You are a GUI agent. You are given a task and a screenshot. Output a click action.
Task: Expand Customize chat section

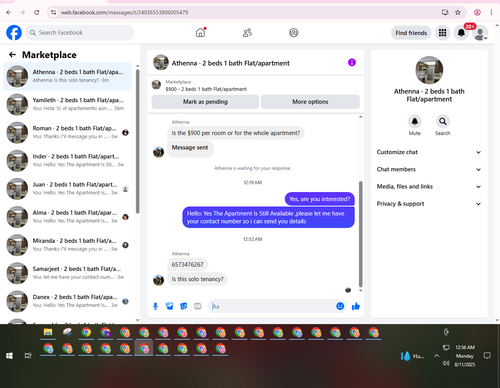[x=429, y=152]
